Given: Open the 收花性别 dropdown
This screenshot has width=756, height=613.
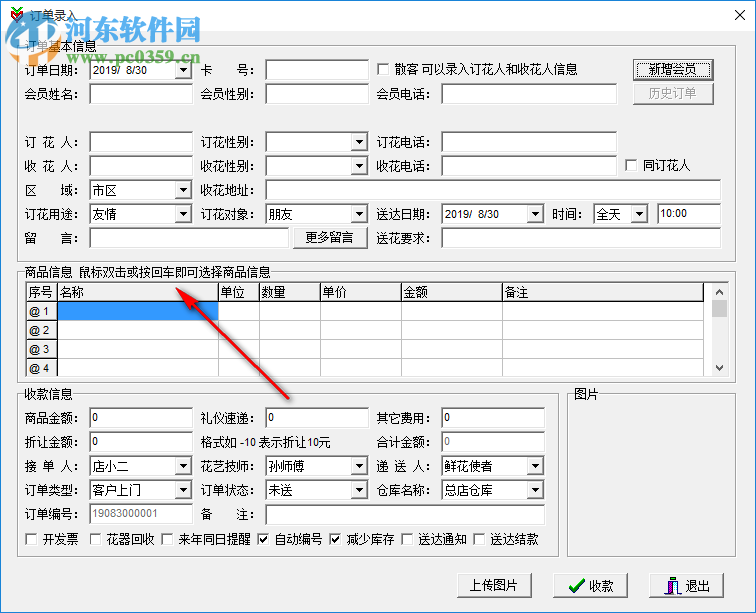Looking at the screenshot, I should click(359, 166).
